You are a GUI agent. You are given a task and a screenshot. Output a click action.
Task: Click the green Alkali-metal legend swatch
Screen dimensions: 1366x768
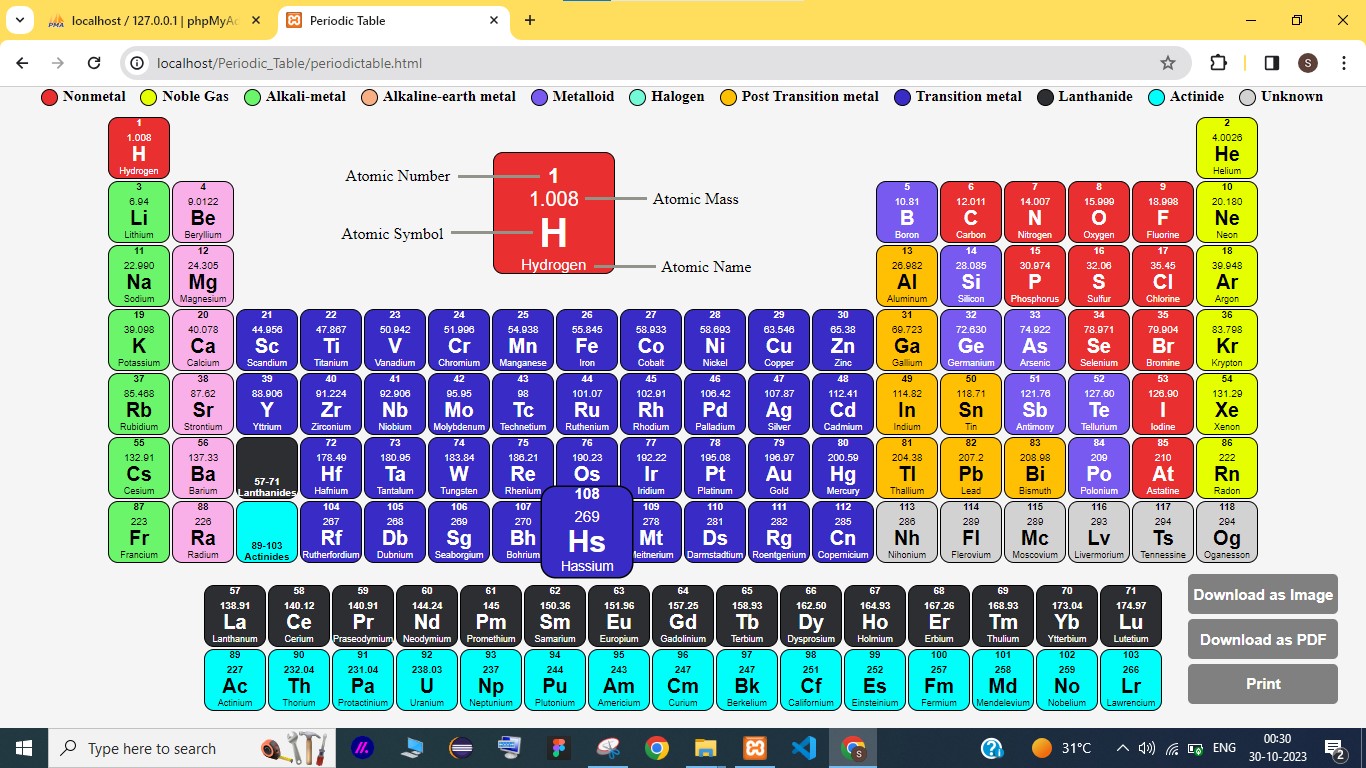click(x=252, y=97)
